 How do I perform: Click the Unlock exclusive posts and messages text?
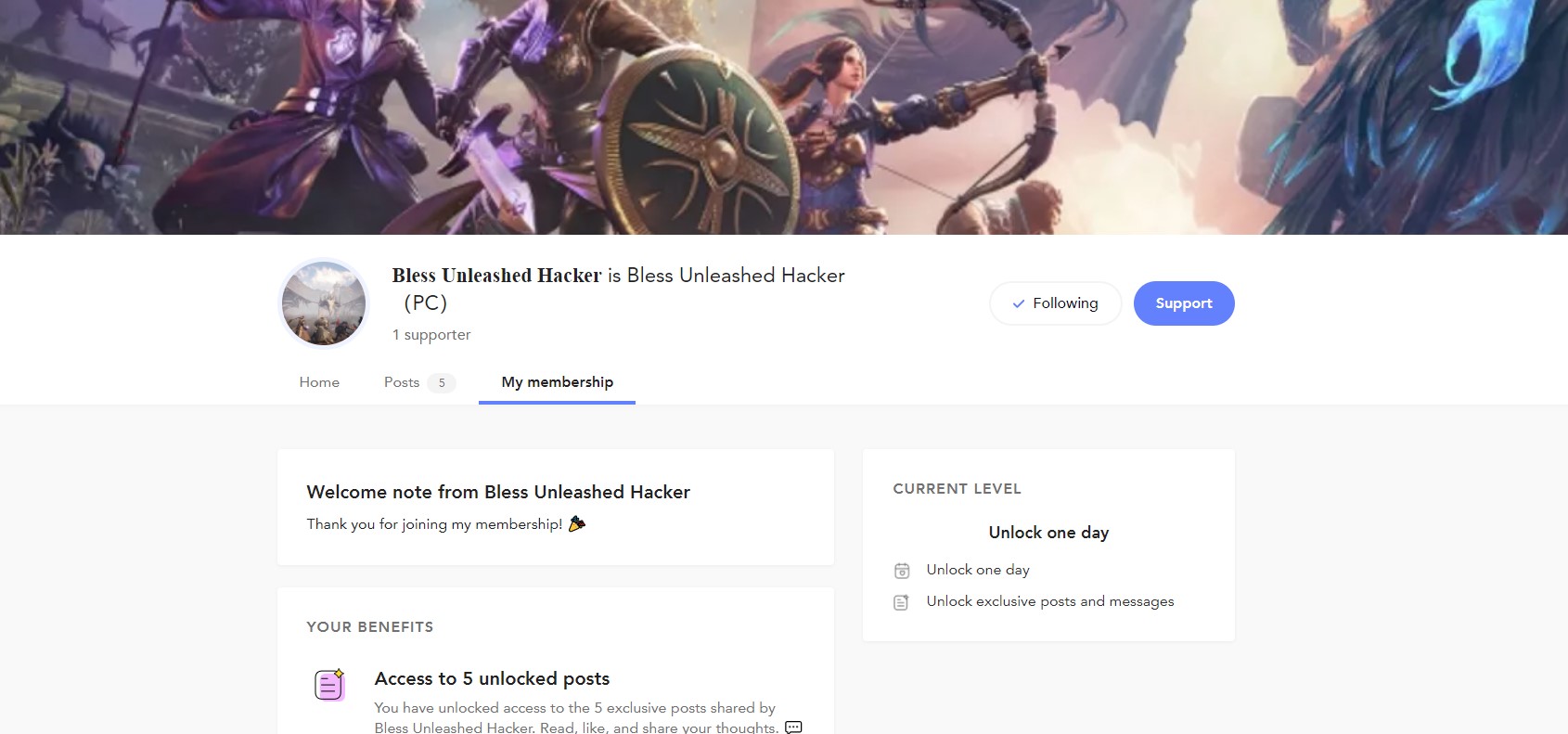1050,601
